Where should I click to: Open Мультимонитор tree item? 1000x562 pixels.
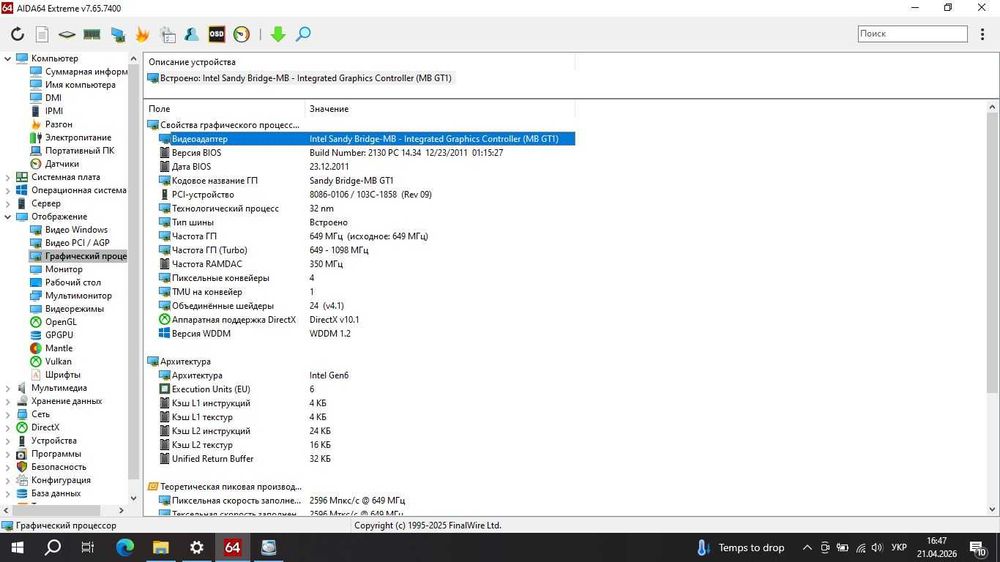(78, 295)
